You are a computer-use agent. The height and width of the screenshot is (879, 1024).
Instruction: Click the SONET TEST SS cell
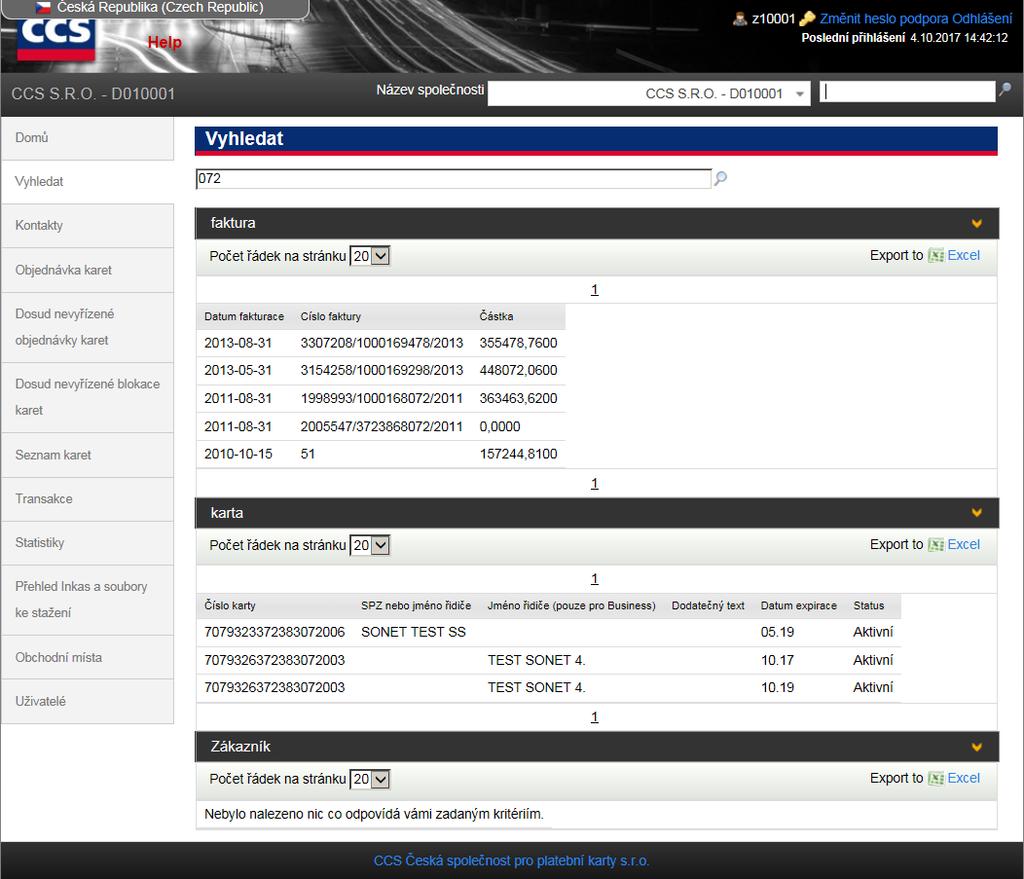(x=413, y=633)
